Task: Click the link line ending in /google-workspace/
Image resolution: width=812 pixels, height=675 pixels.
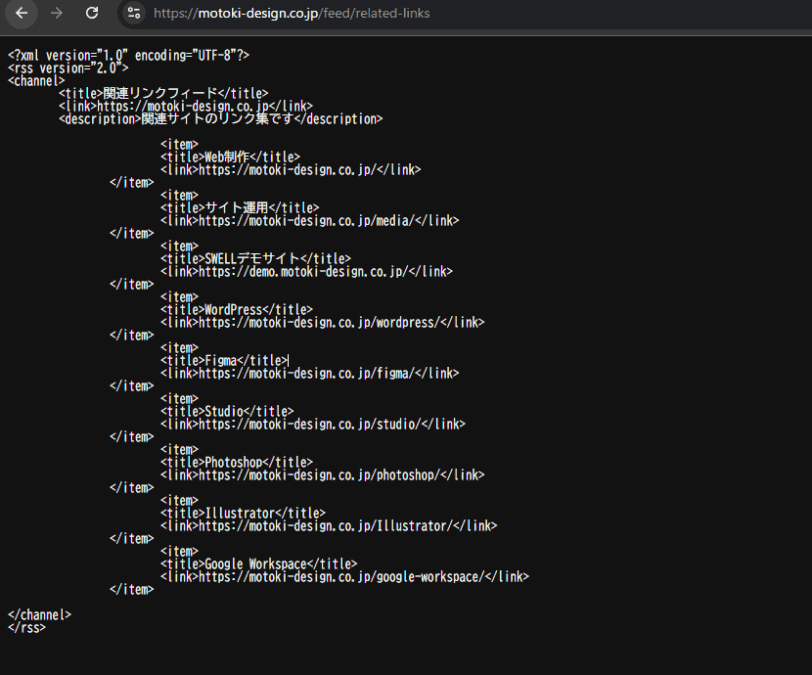Action: pos(345,577)
